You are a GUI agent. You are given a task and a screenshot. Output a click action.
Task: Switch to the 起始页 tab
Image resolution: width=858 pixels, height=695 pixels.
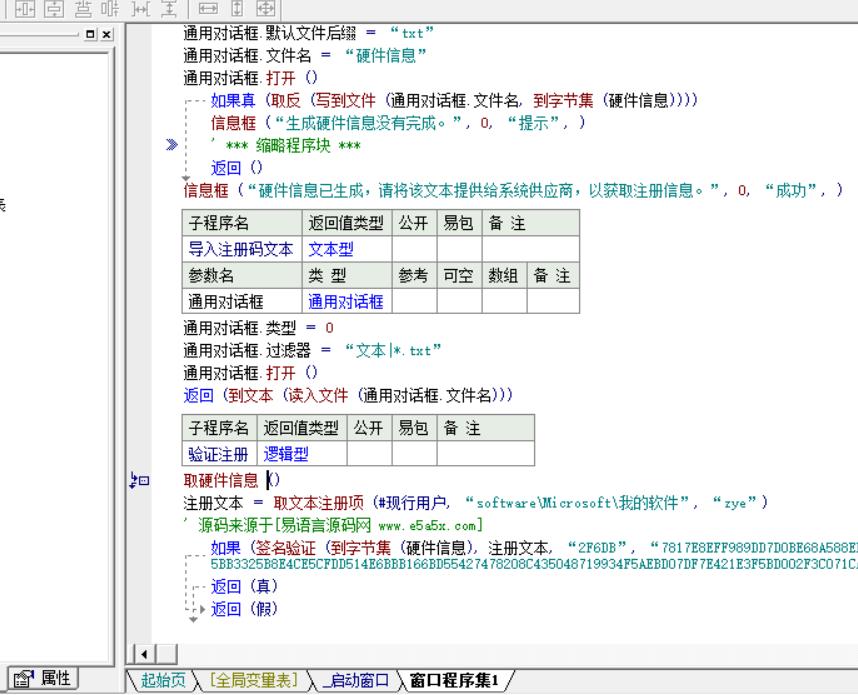click(162, 680)
